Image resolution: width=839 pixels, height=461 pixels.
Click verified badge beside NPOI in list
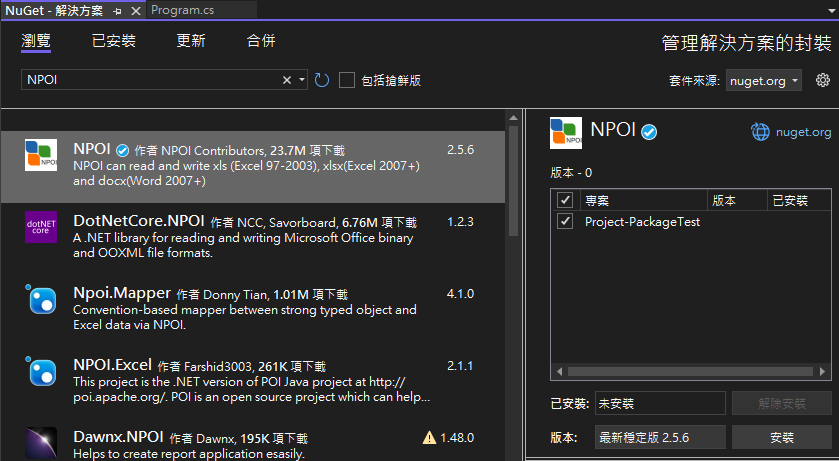(123, 150)
